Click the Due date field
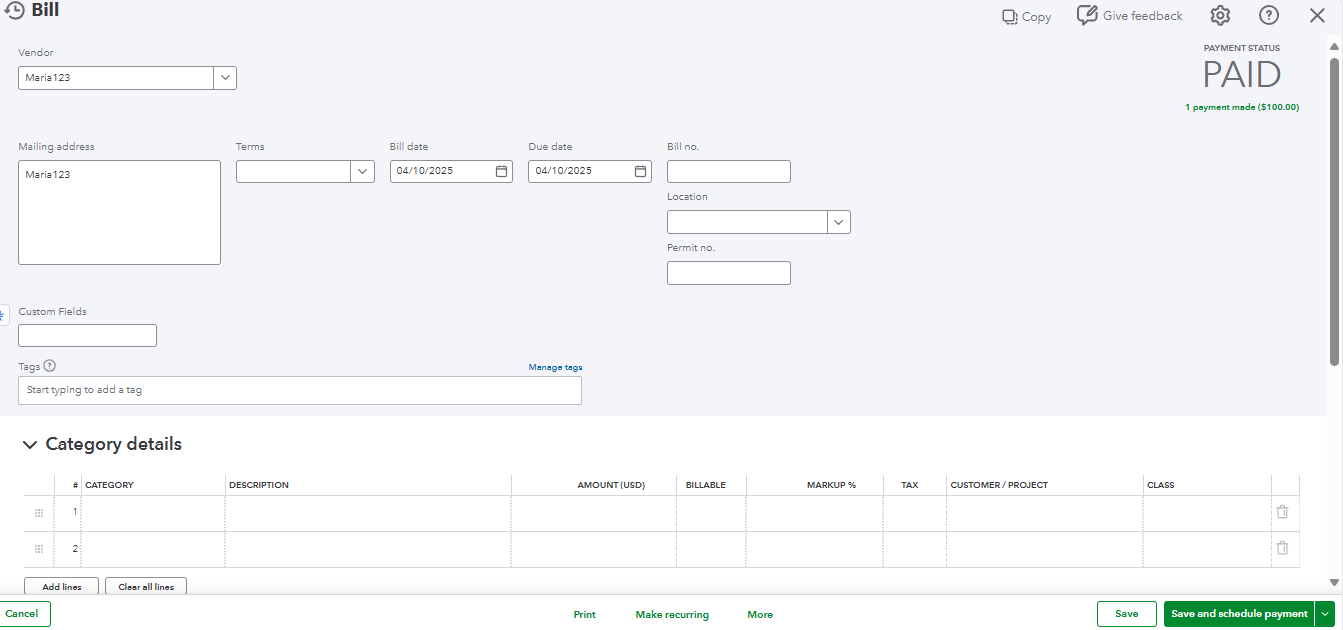 coord(590,171)
